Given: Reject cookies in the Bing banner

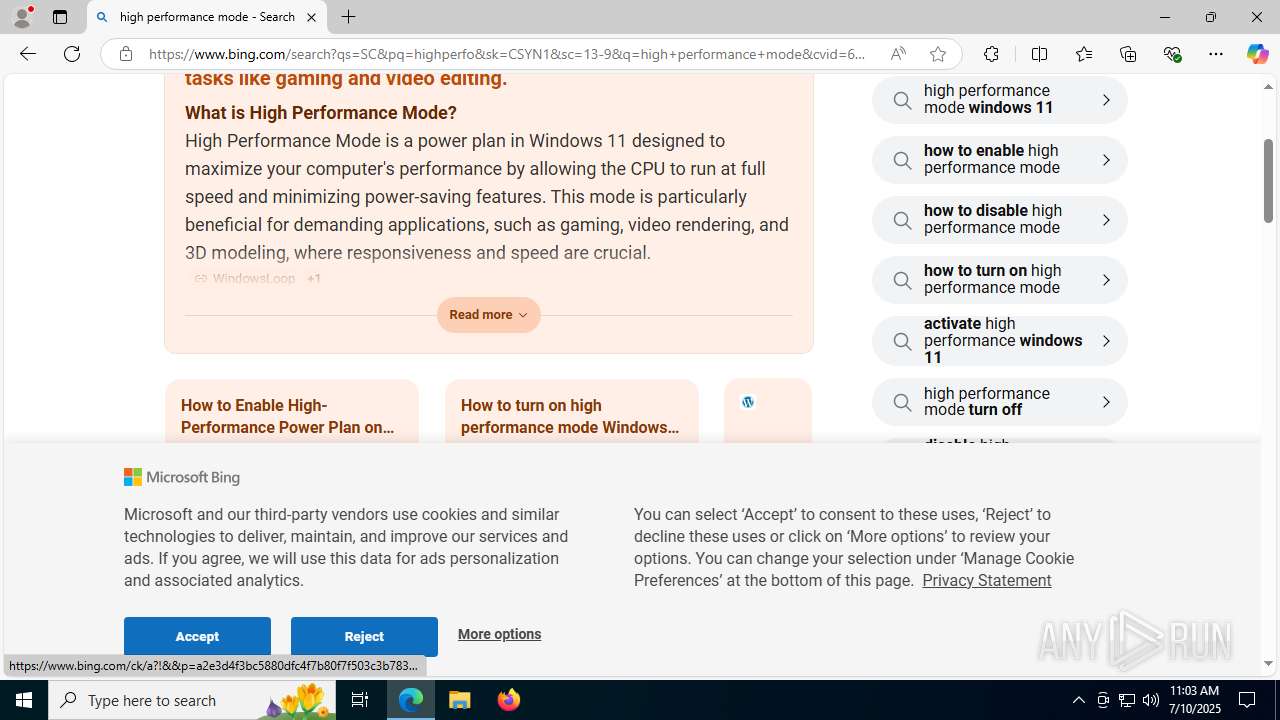Looking at the screenshot, I should 364,636.
